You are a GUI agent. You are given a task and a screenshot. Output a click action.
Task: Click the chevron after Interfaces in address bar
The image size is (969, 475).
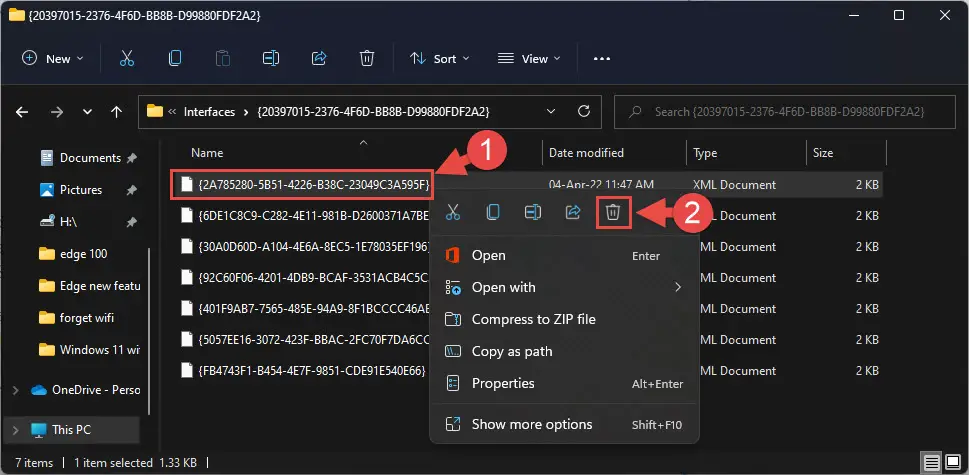(x=246, y=112)
